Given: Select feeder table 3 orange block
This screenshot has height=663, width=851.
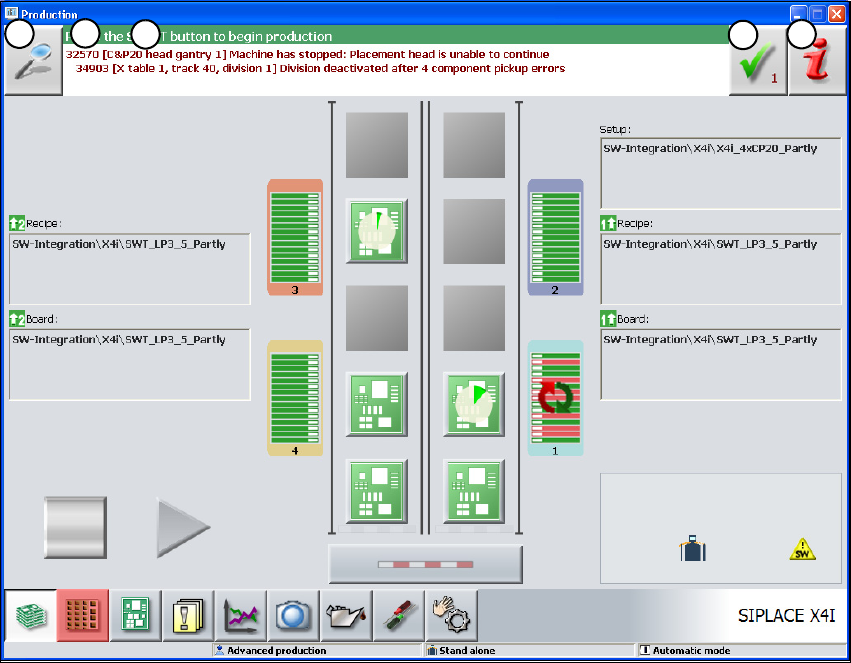Looking at the screenshot, I should tap(295, 237).
